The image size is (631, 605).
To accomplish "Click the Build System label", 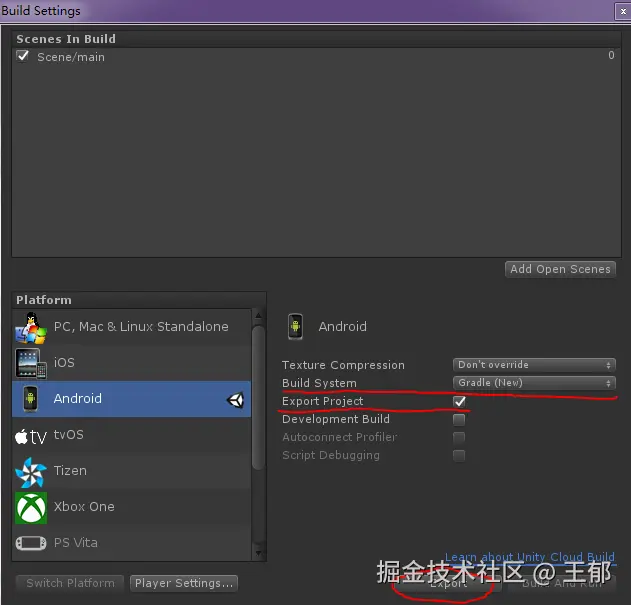I will click(x=319, y=383).
